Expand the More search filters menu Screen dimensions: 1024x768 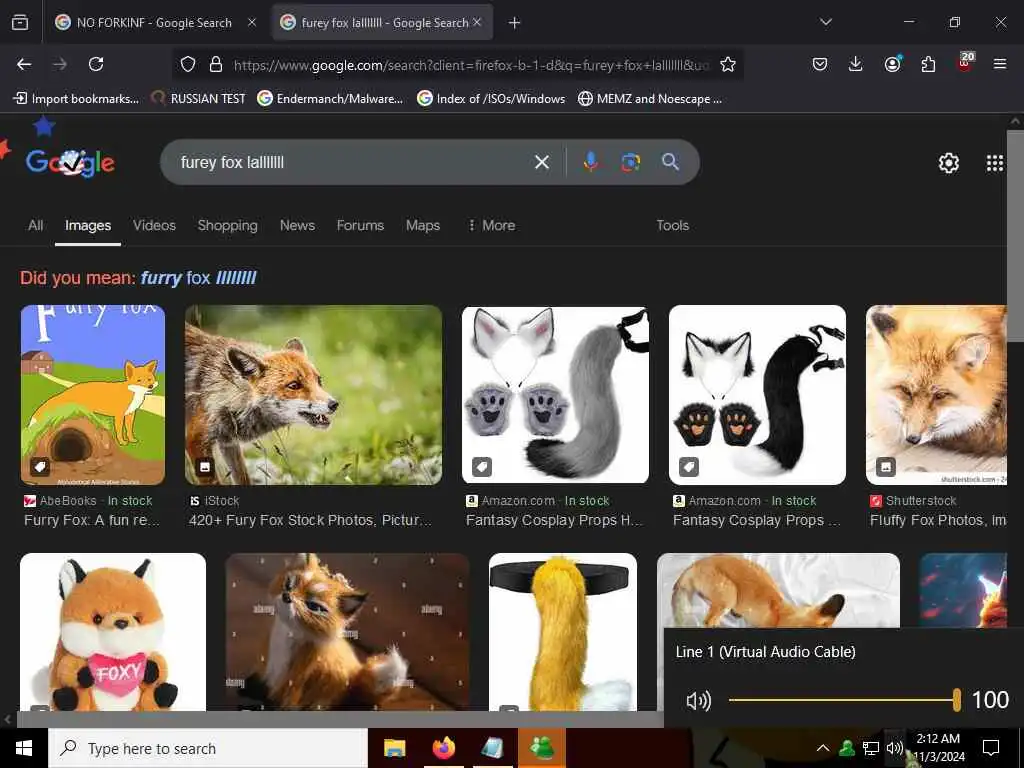tap(492, 225)
